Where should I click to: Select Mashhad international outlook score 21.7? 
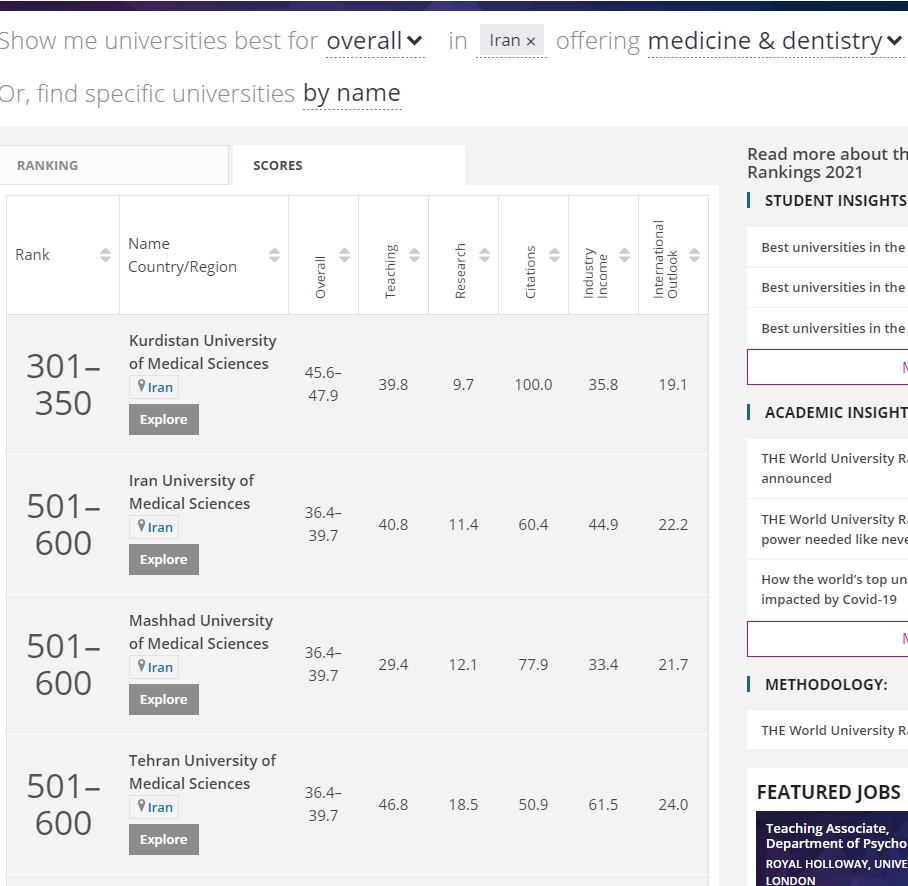click(x=673, y=665)
